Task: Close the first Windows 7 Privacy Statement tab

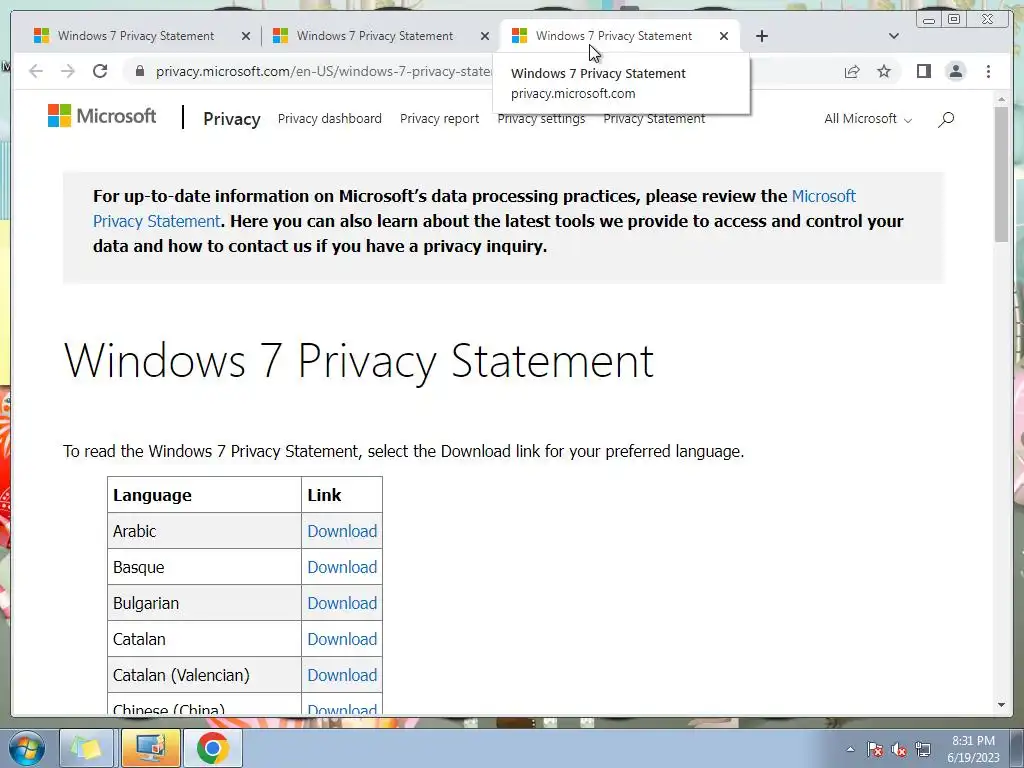Action: coord(246,36)
